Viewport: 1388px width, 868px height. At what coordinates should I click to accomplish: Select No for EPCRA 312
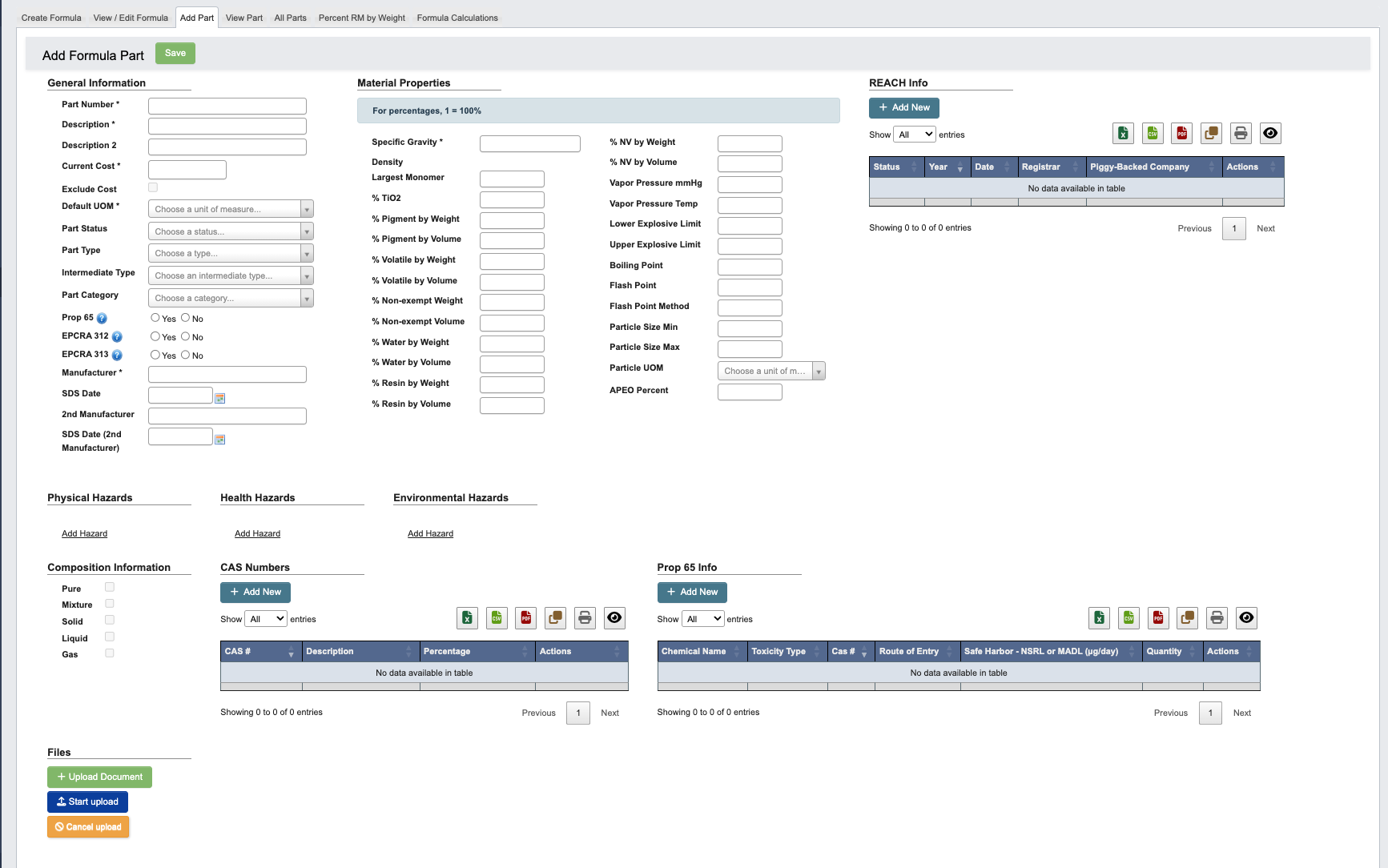185,336
